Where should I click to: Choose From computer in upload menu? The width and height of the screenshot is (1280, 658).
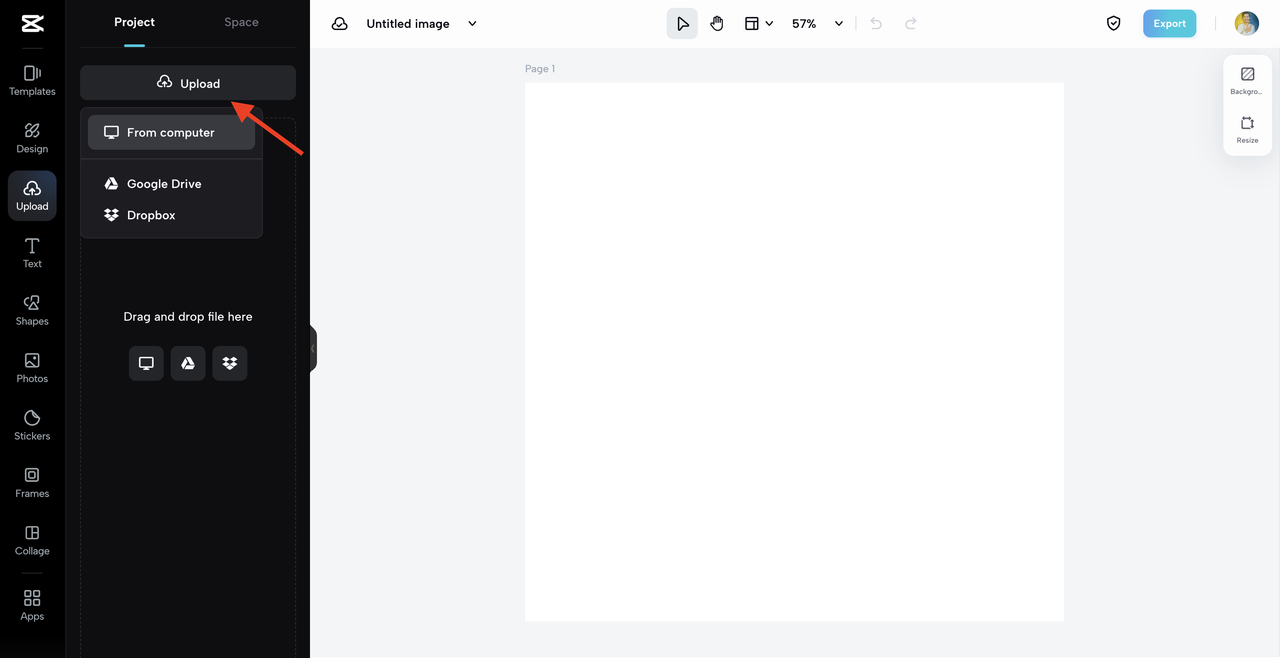[x=171, y=132]
